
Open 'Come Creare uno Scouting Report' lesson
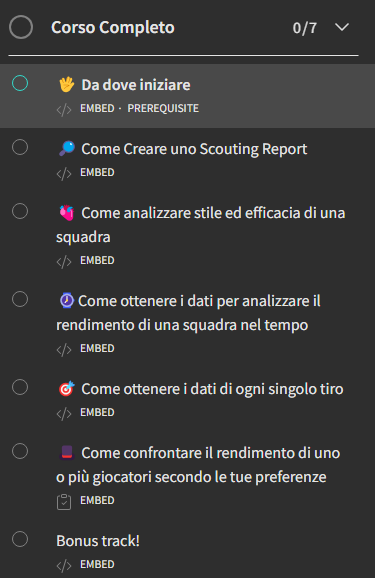[194, 149]
